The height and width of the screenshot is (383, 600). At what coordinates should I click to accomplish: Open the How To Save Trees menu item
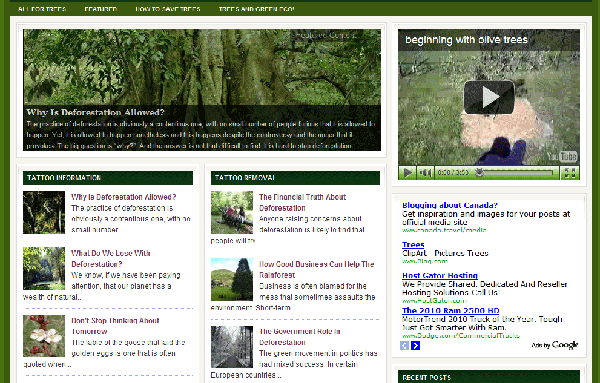[168, 9]
